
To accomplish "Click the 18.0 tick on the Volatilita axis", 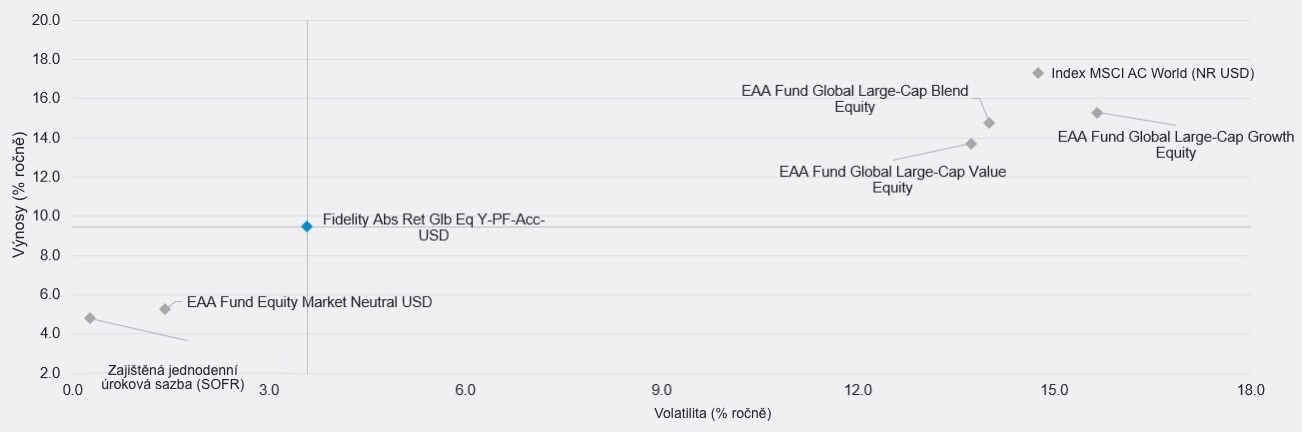I will point(1251,390).
